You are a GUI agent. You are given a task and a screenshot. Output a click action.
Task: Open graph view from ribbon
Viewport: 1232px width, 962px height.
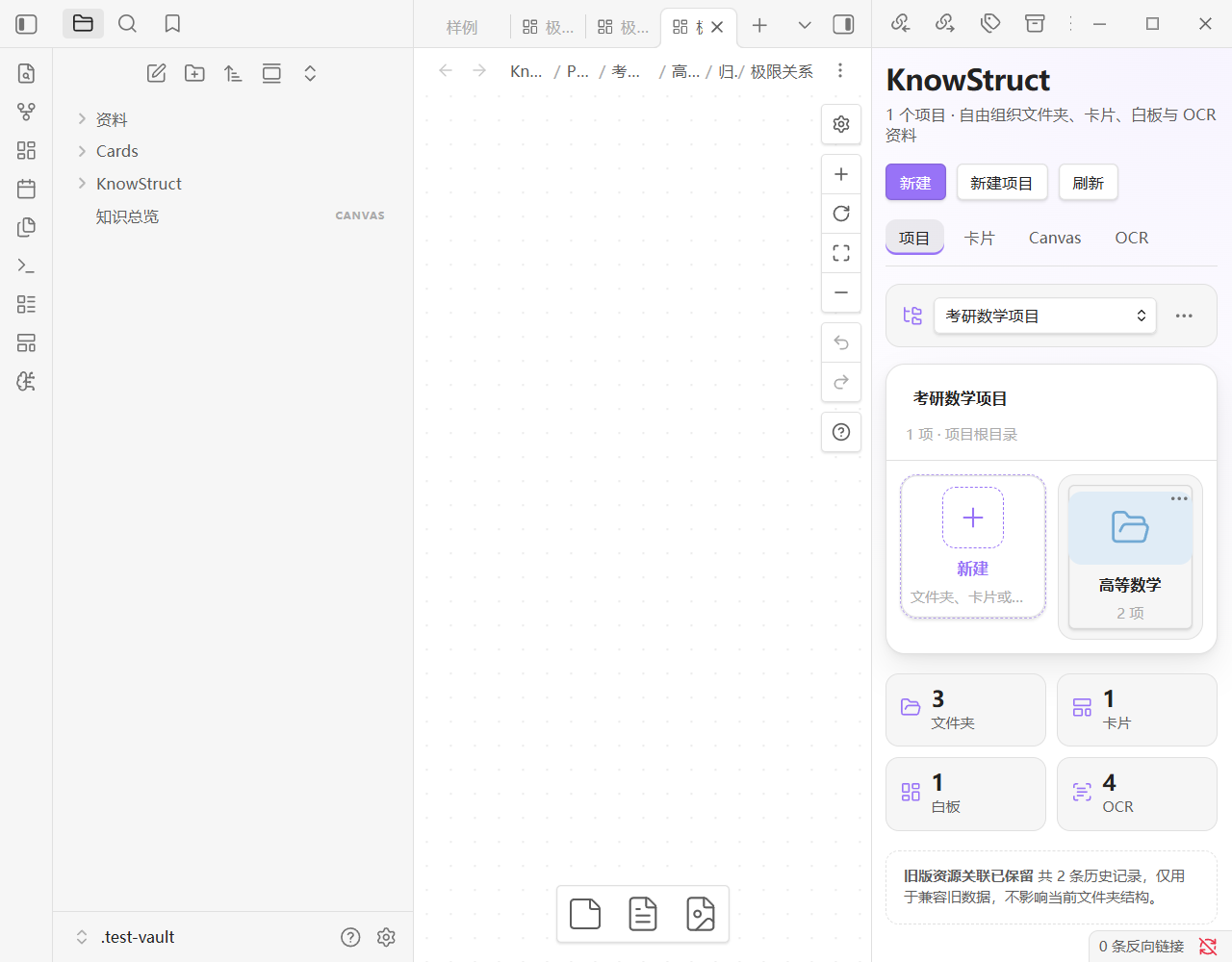tap(27, 112)
